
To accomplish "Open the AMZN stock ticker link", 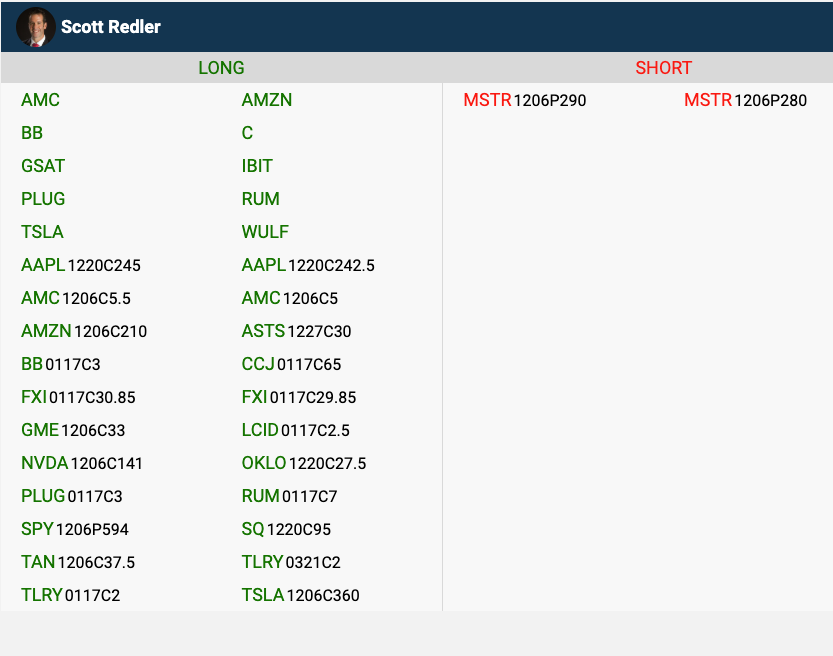I will point(267,100).
